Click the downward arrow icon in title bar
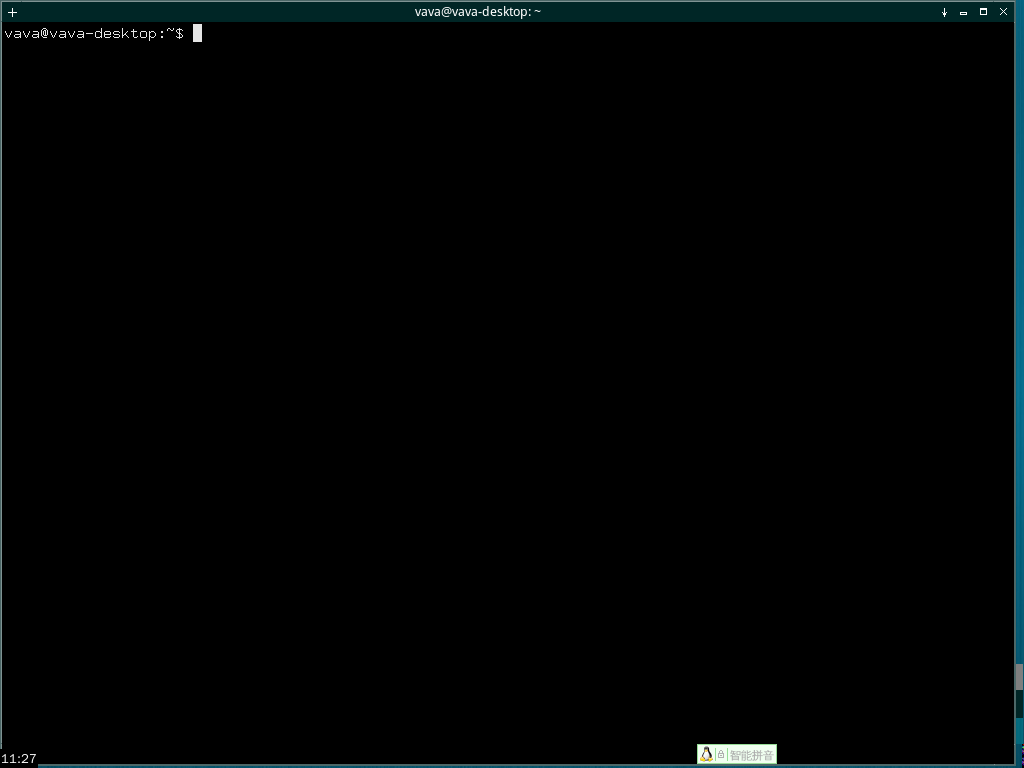Screen dimensions: 1024x768 [944, 12]
